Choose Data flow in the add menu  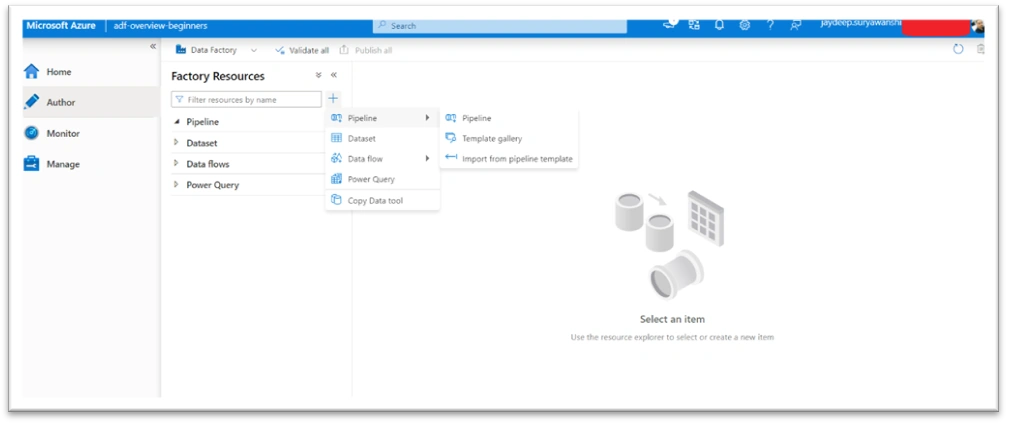pos(382,158)
